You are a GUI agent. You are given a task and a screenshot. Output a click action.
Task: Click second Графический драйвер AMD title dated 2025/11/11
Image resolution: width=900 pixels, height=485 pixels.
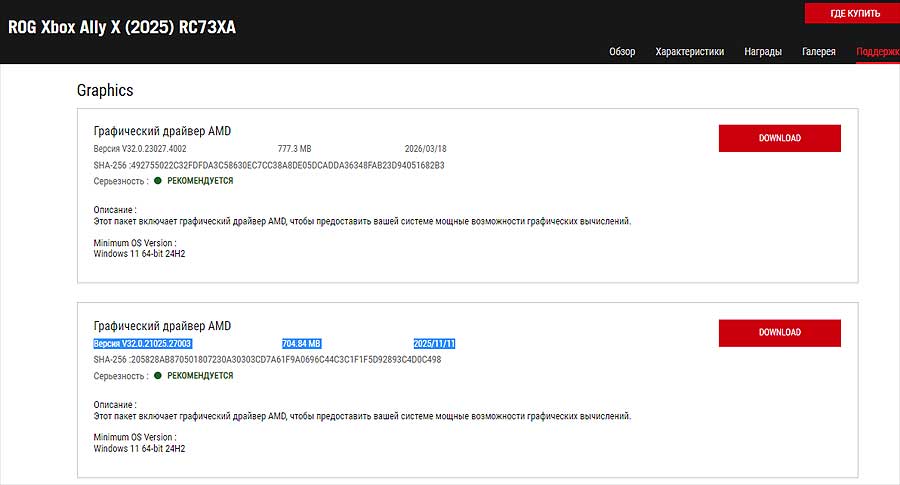coord(162,326)
